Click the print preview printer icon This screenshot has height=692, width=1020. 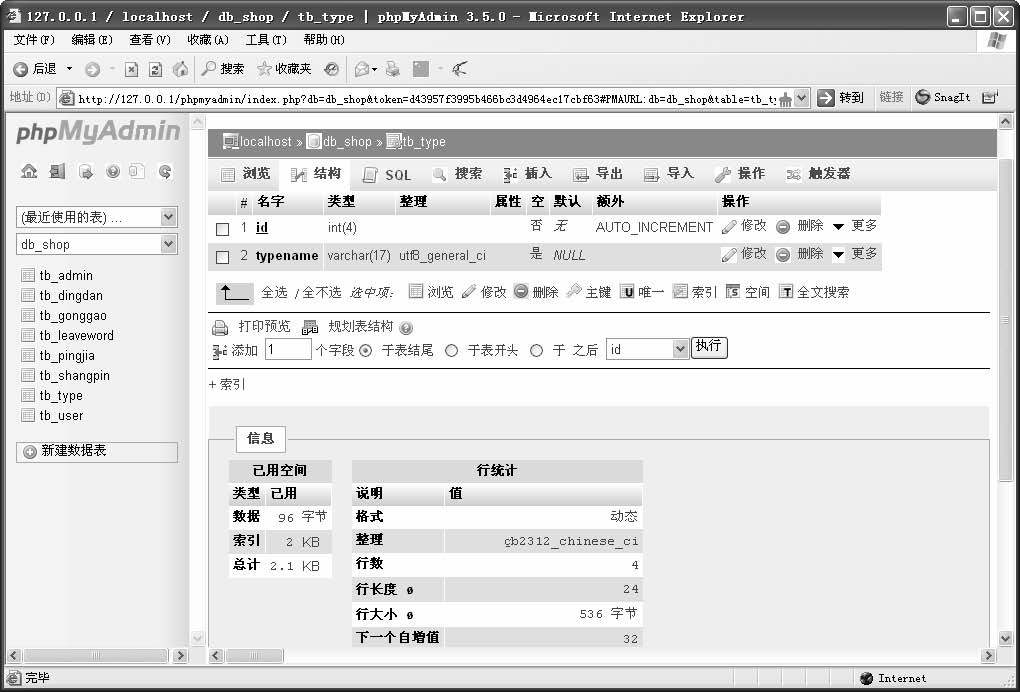221,327
